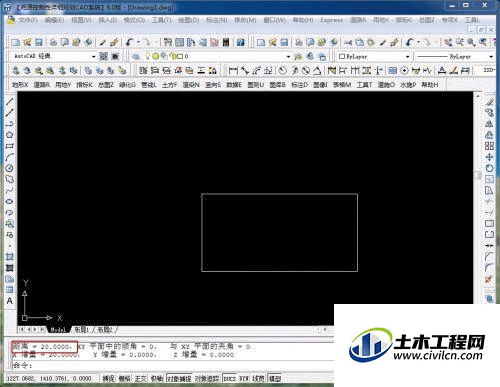The width and height of the screenshot is (500, 387).
Task: Switch to the Model tab
Action: 58,330
